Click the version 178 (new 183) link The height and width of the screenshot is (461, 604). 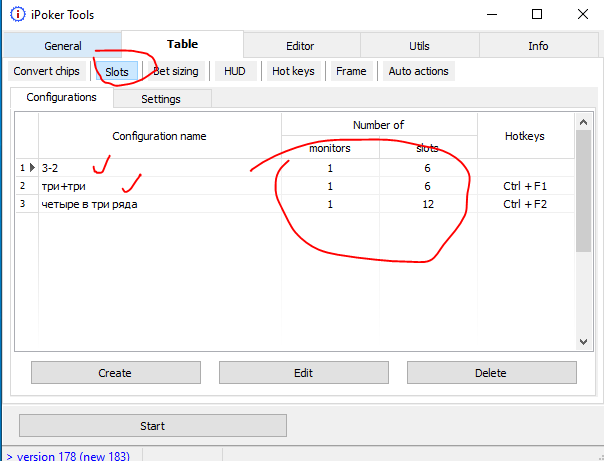69,456
